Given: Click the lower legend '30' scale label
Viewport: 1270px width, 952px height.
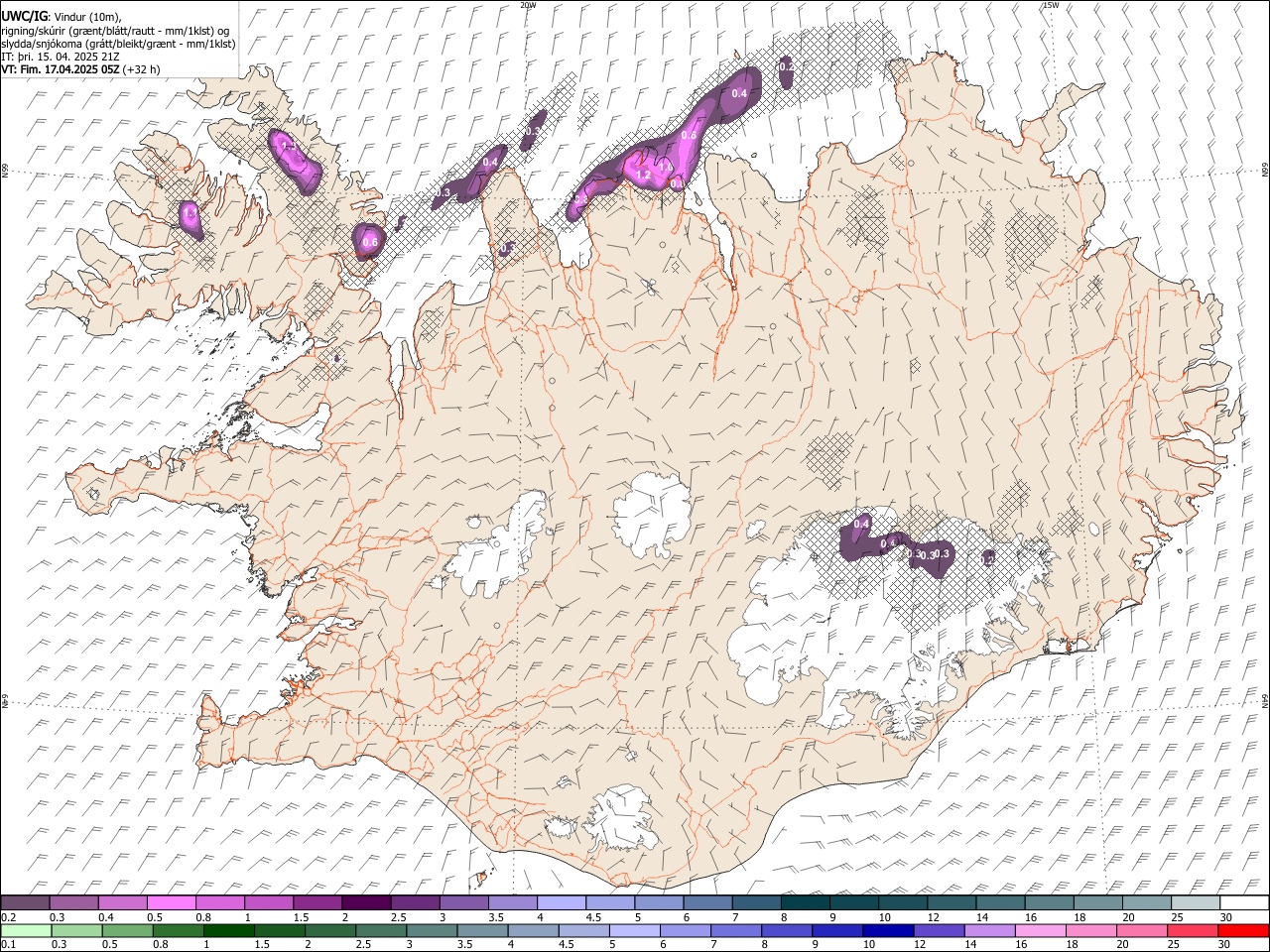Looking at the screenshot, I should coord(1225,945).
